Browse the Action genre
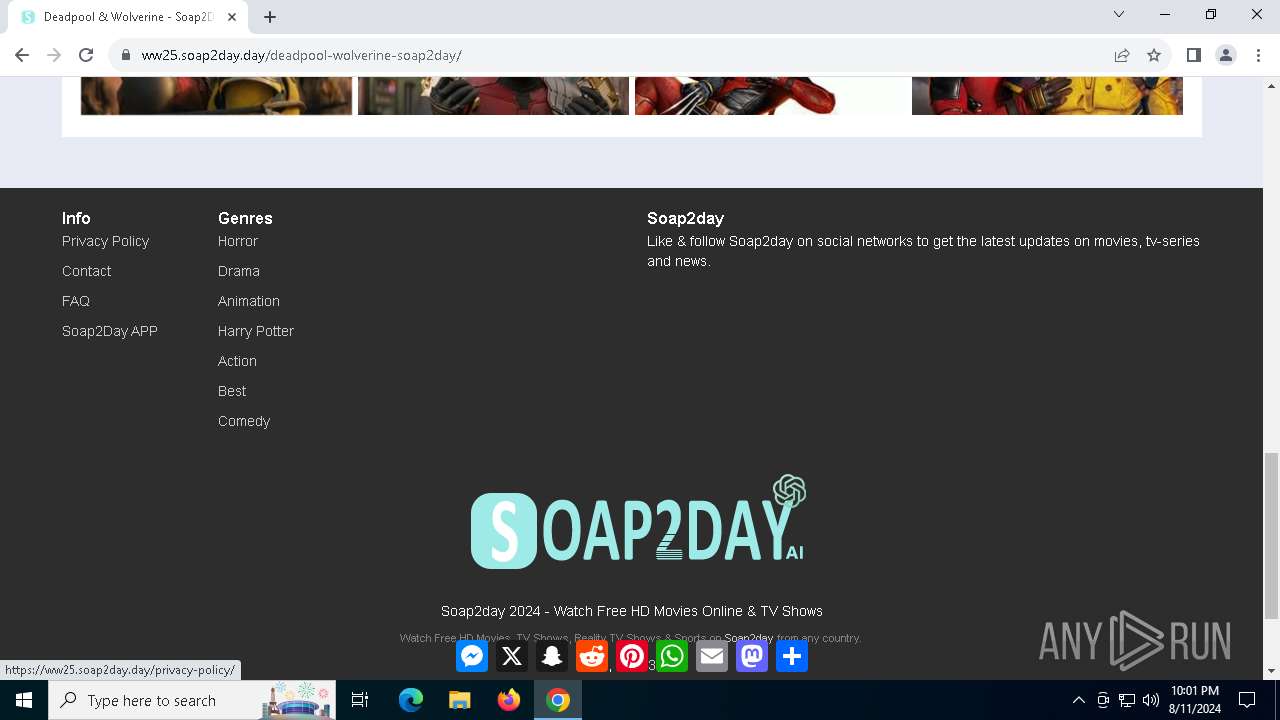This screenshot has width=1280, height=720. 237,361
